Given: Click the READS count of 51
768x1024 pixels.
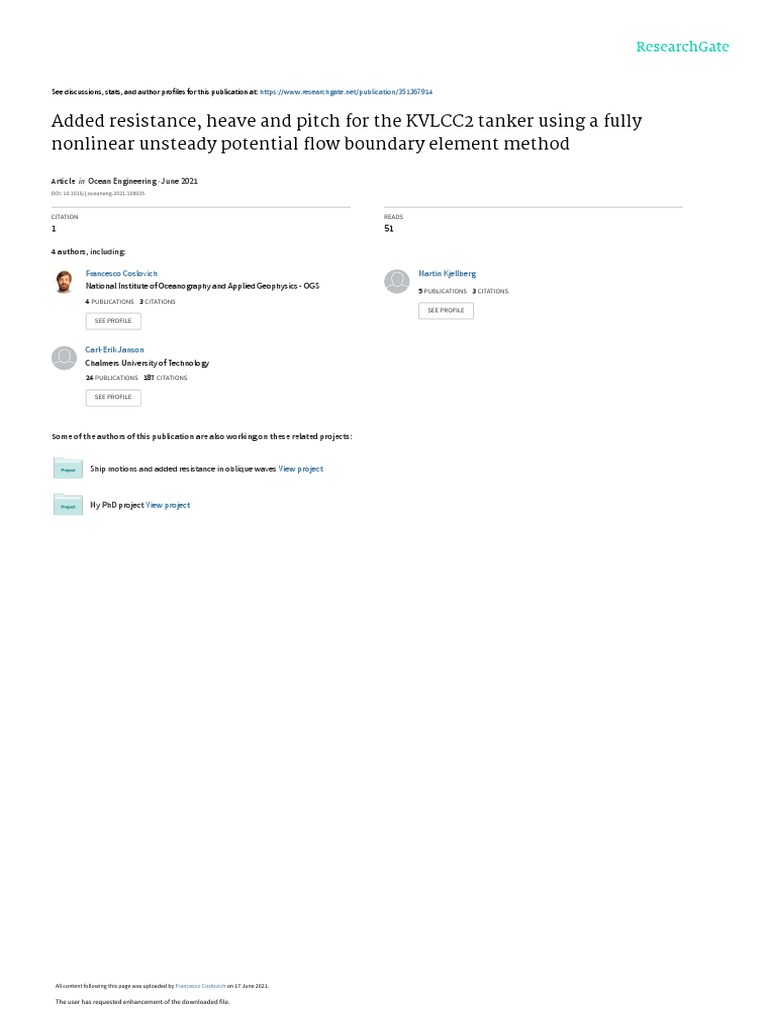Looking at the screenshot, I should pos(389,228).
